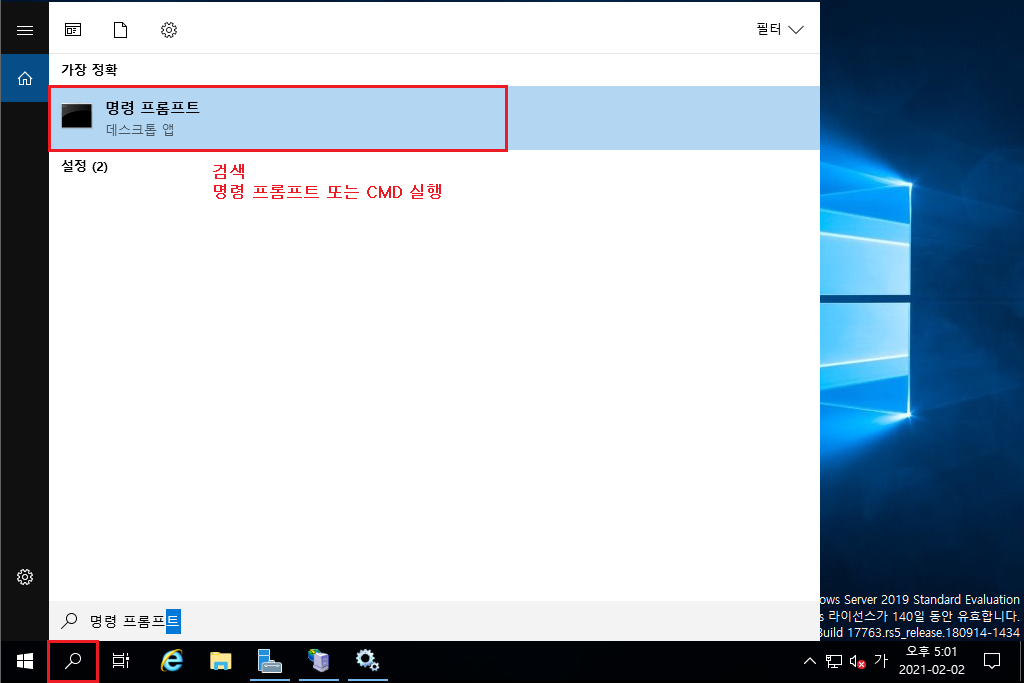
Task: Click the 가장 정확 heading
Action: click(89, 70)
